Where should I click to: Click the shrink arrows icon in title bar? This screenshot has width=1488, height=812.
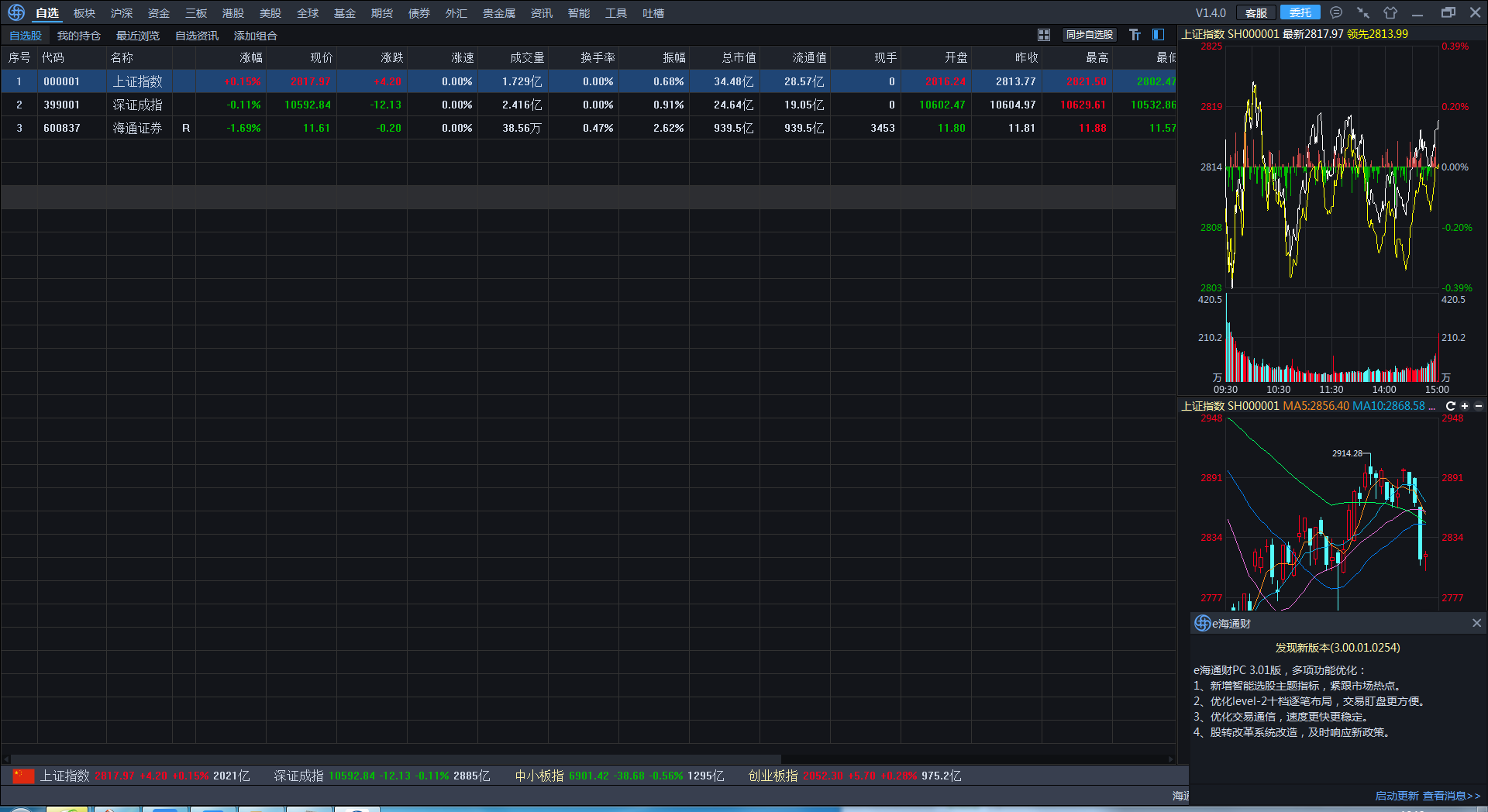coord(1363,12)
